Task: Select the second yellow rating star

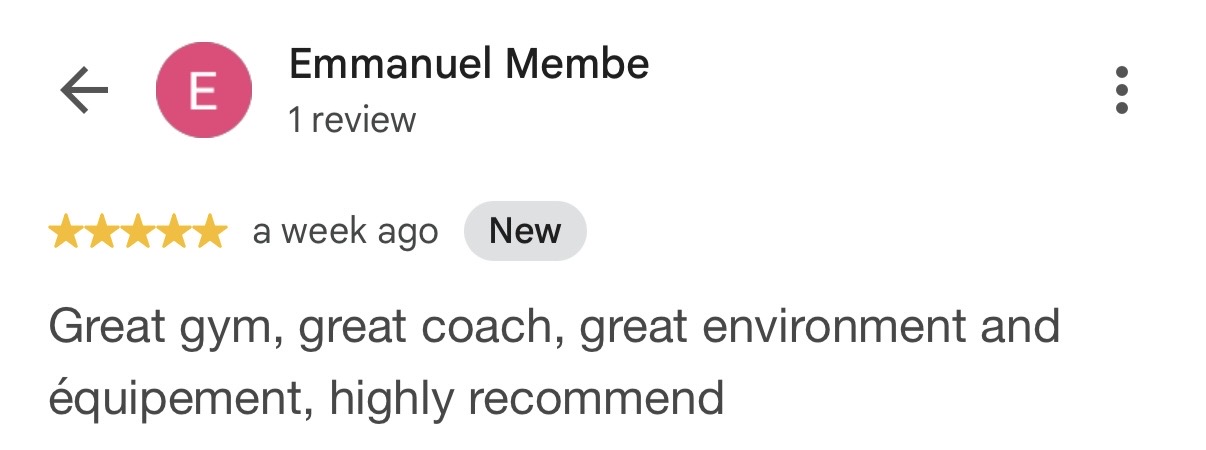Action: pos(101,232)
